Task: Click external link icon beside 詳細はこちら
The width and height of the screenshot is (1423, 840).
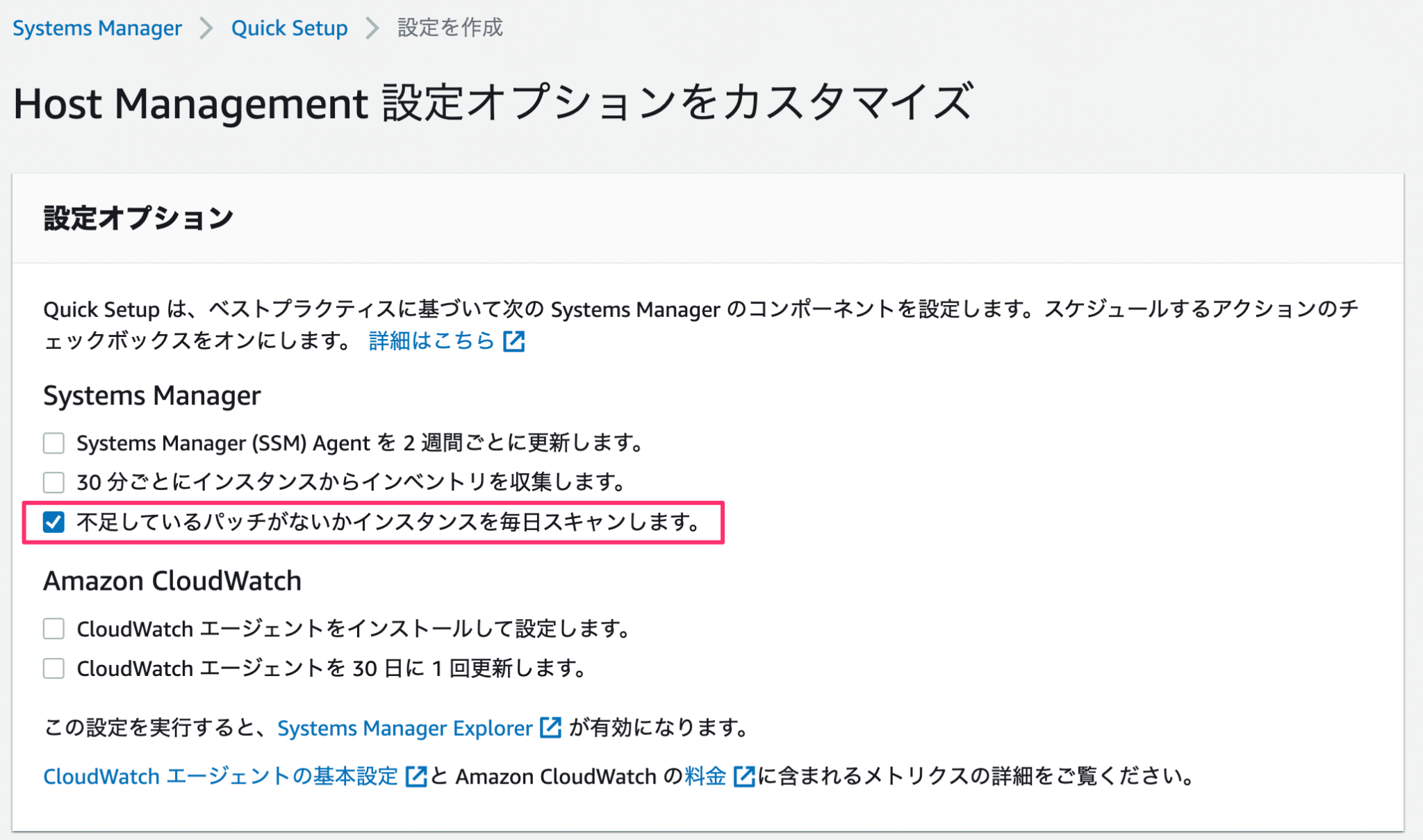Action: [x=513, y=341]
